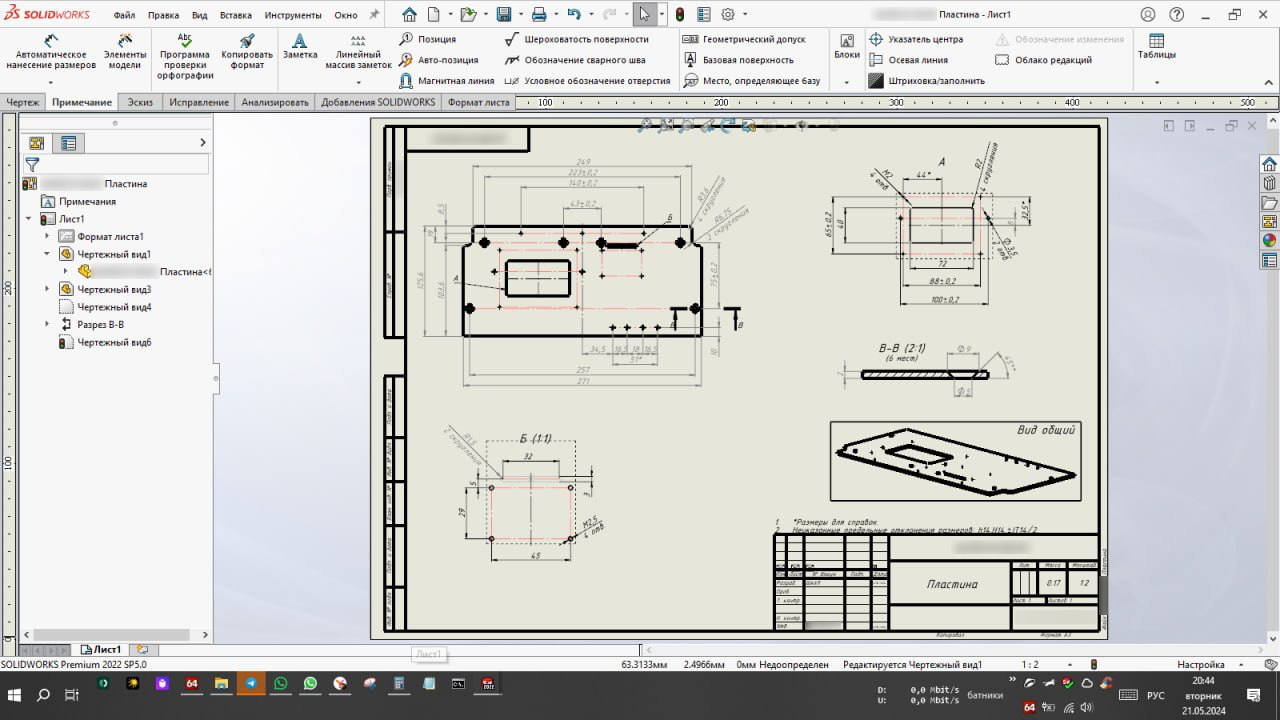Screen dimensions: 1280x720
Task: Switch to the Эскиз tab
Action: point(140,102)
